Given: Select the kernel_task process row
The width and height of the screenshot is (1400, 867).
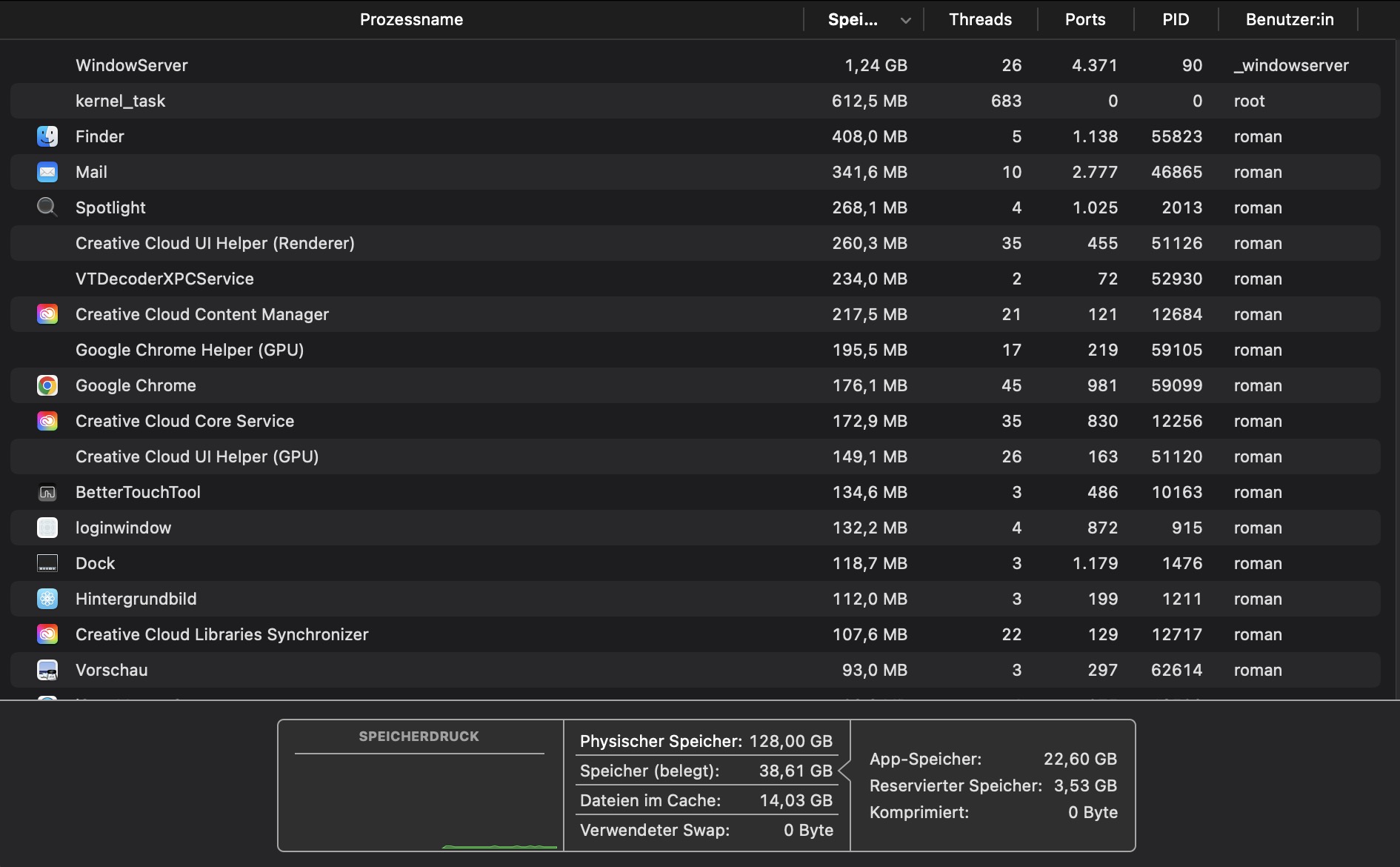Looking at the screenshot, I should pyautogui.click(x=695, y=101).
